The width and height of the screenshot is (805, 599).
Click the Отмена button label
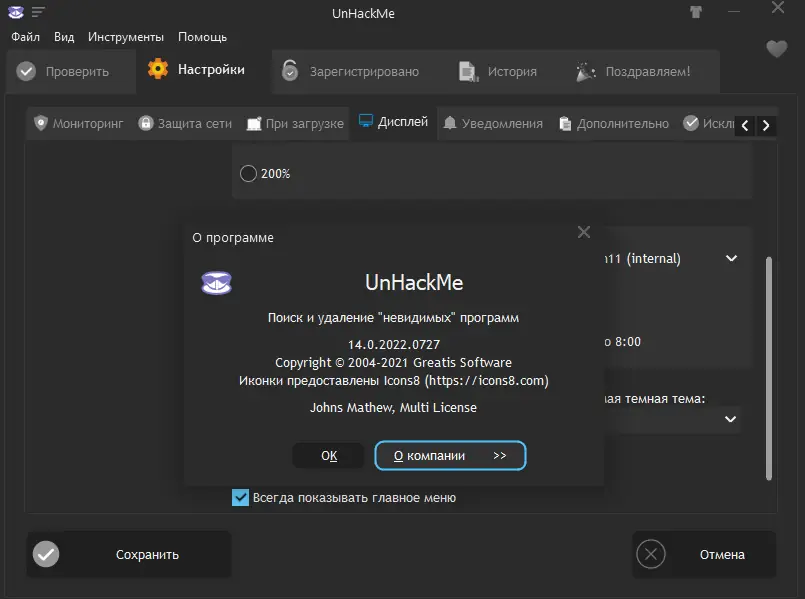pos(722,554)
